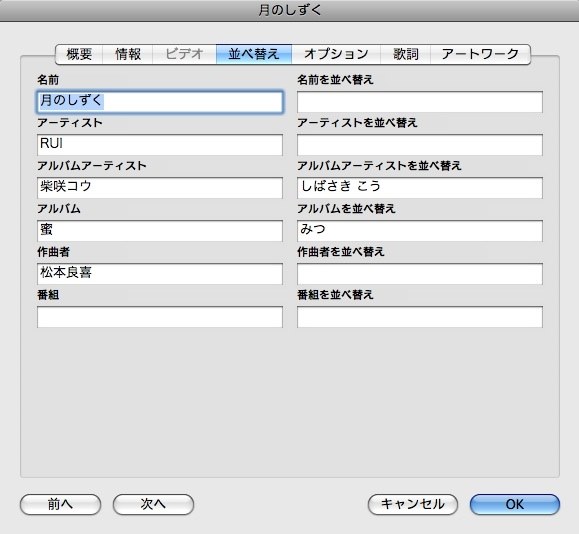Click the 番組 label
Viewport: 579px width, 534px height.
pyautogui.click(x=48, y=295)
